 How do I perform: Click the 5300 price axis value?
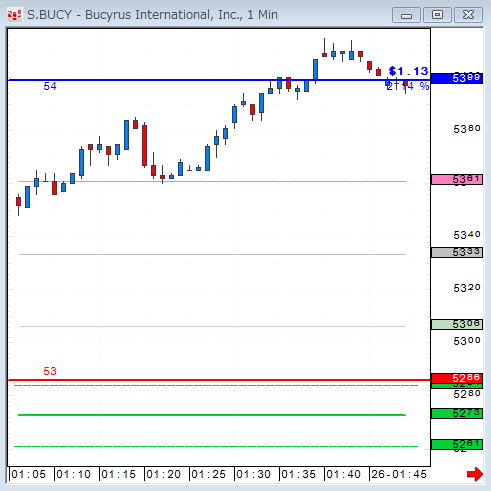coord(467,341)
